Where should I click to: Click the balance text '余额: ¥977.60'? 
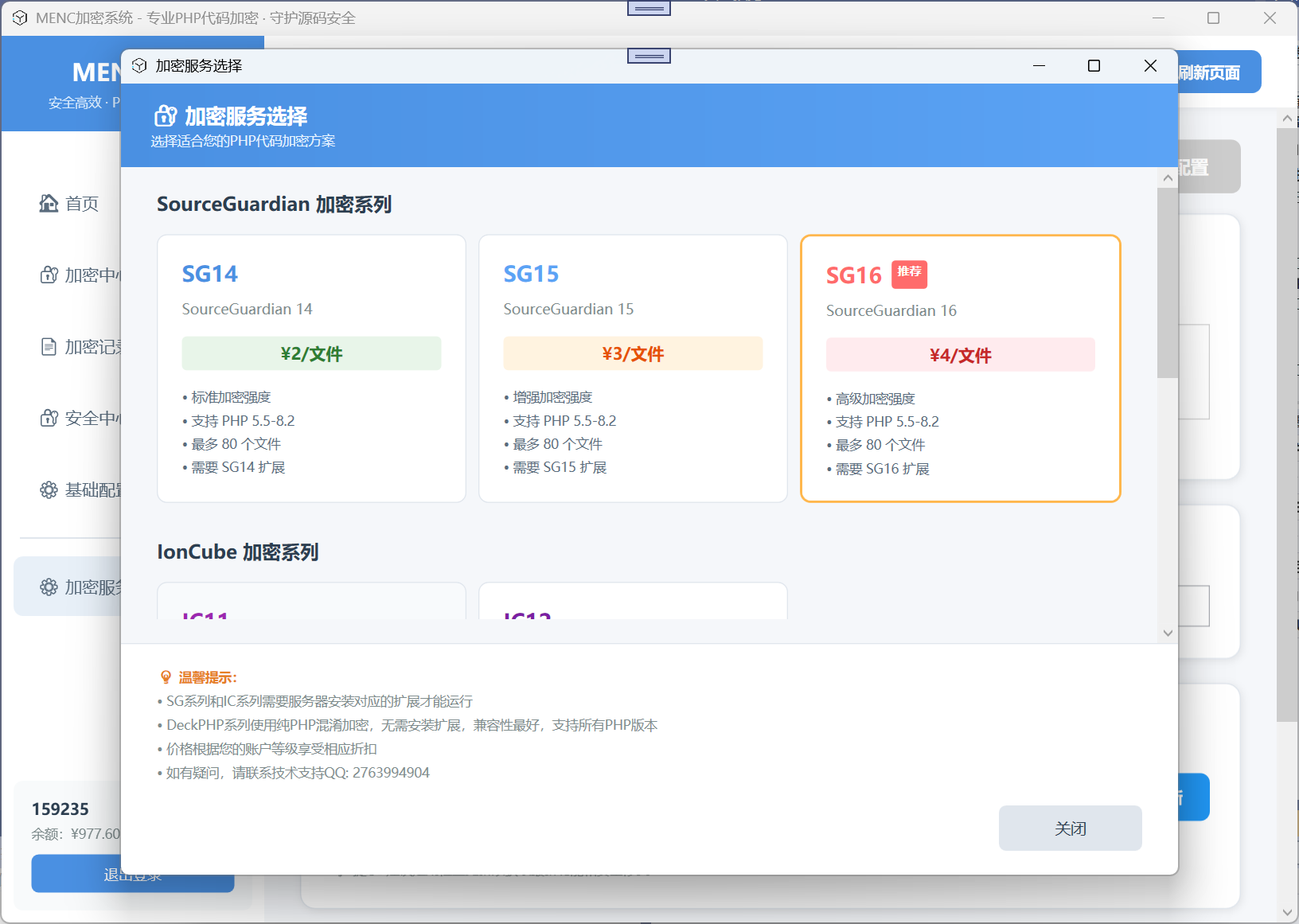pos(76,834)
